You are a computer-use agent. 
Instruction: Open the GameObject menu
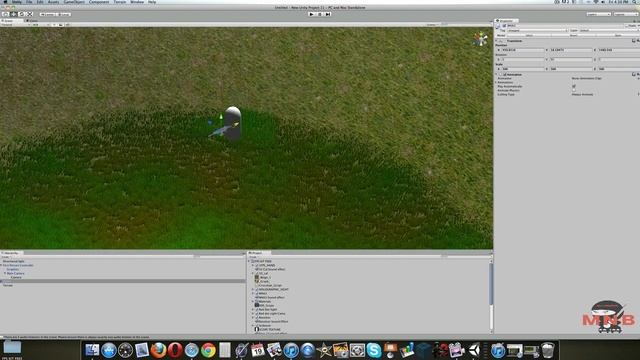(x=74, y=2)
